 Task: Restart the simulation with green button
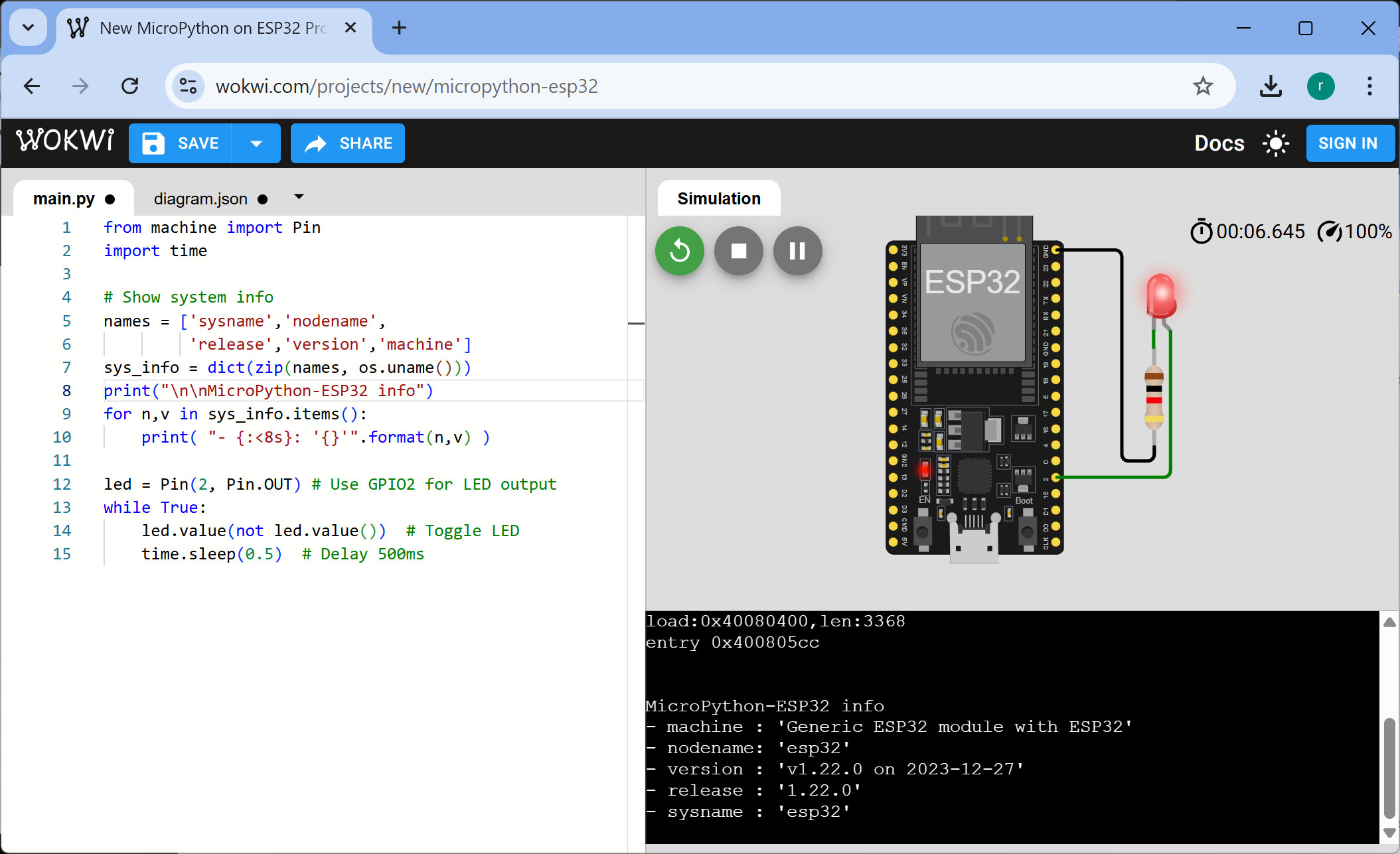[x=680, y=251]
